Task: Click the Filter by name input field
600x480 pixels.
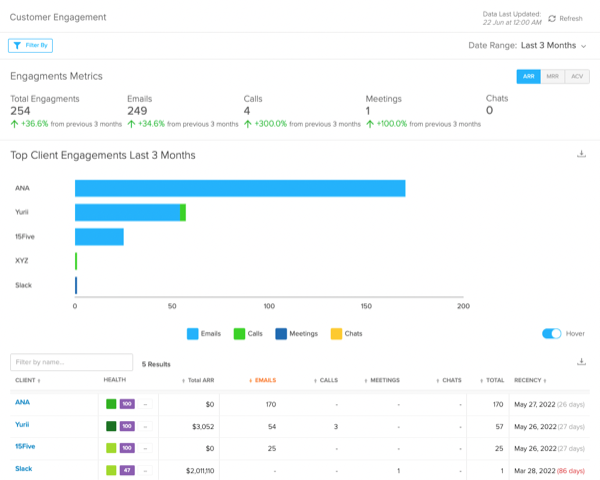Action: click(x=71, y=362)
